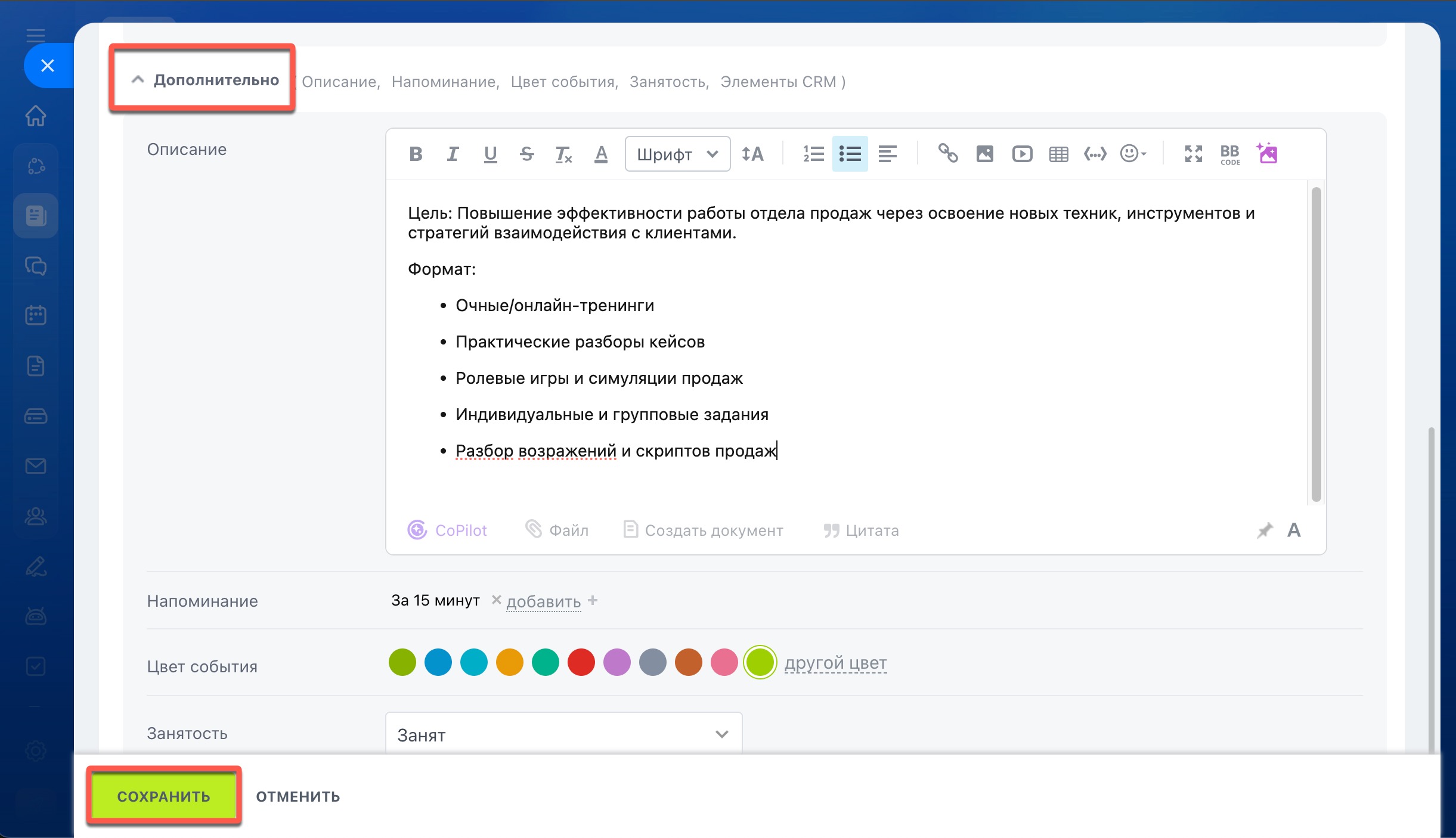
Task: Select the cyan event color
Action: coord(474,662)
